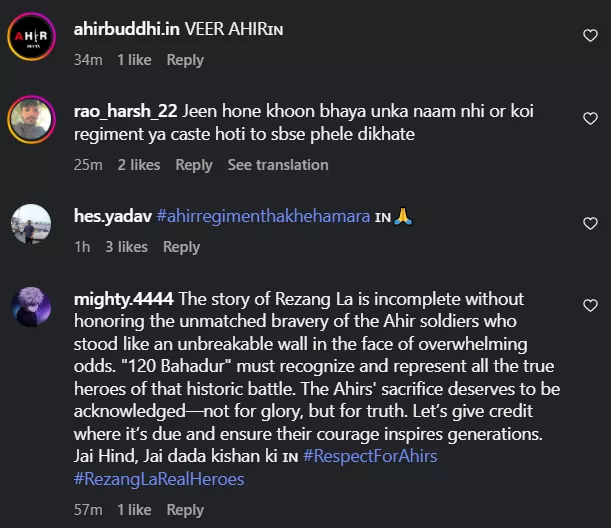611x528 pixels.
Task: View the 2 likes on rao_harsh_22's comment
Action: pos(138,165)
